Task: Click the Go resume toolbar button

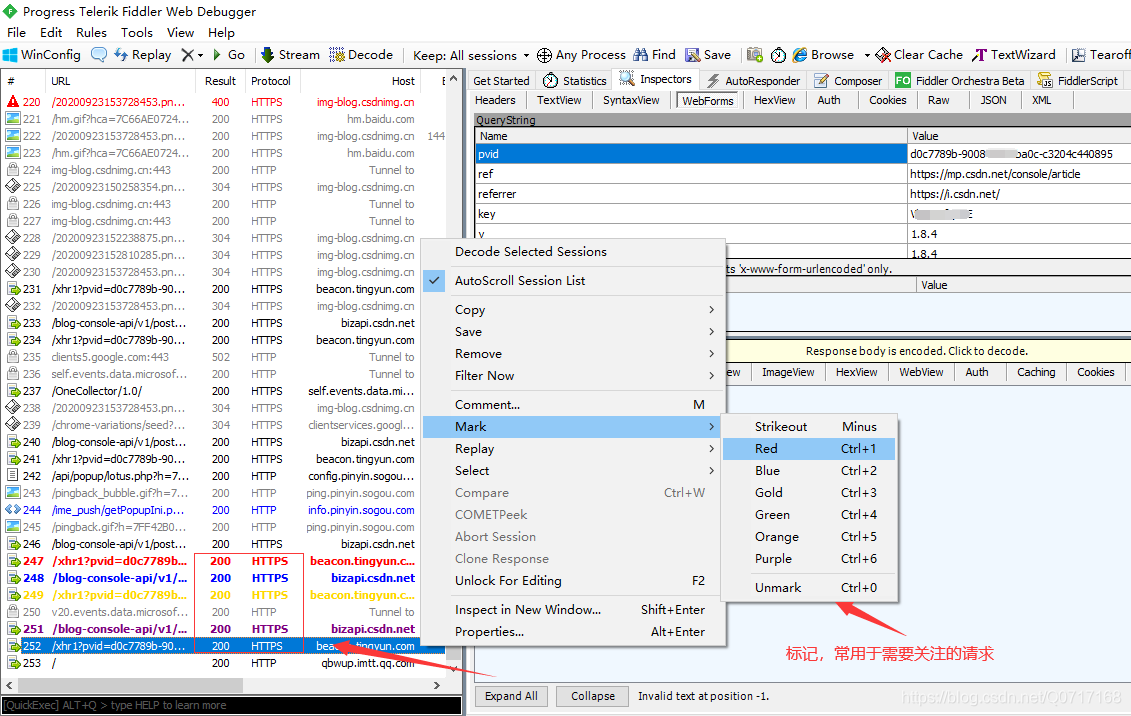Action: (x=229, y=55)
